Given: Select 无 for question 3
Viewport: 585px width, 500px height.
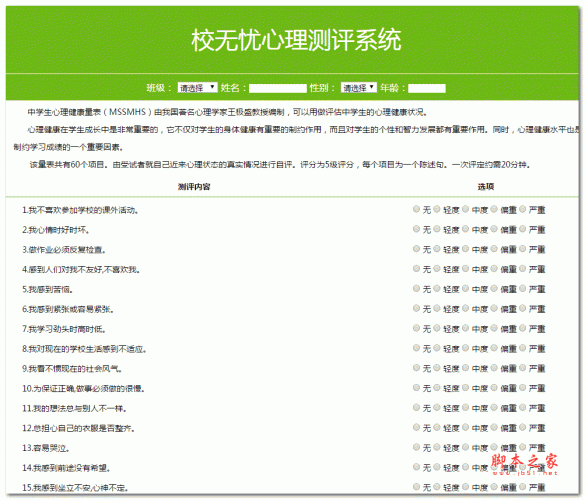Looking at the screenshot, I should pos(416,249).
